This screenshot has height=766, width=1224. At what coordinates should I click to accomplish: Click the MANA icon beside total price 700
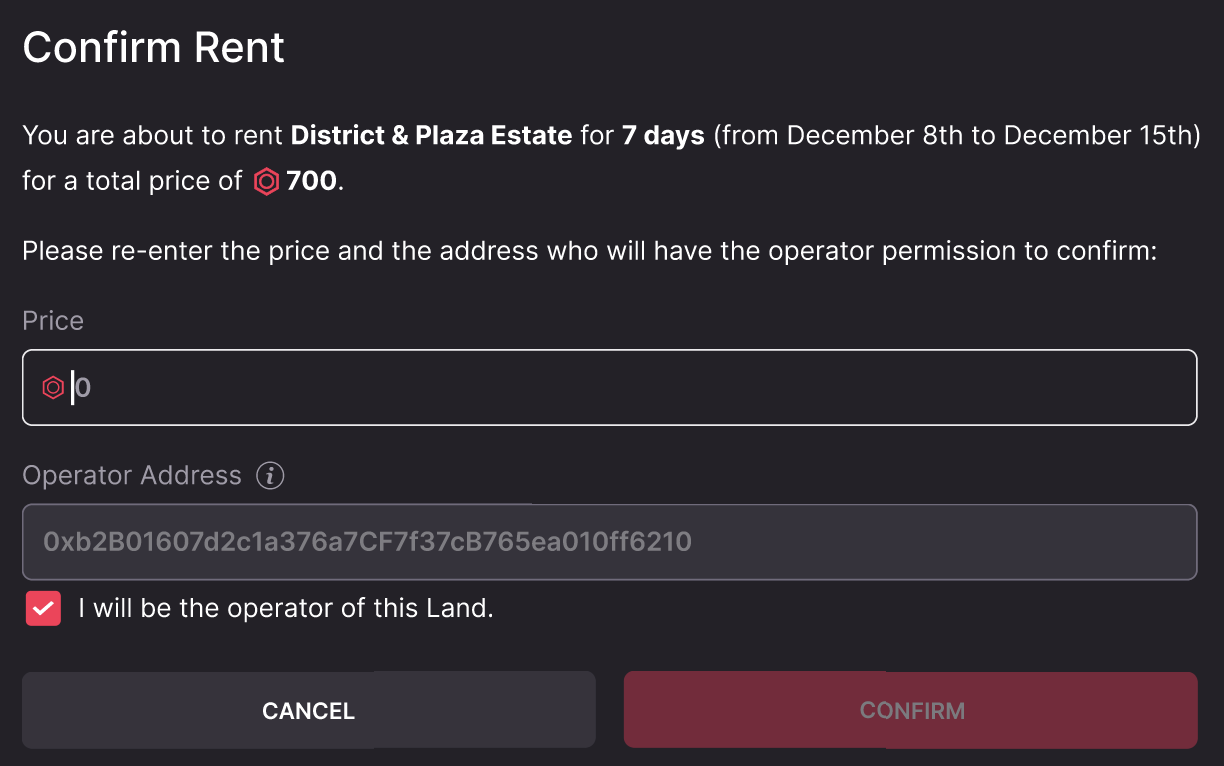(266, 181)
